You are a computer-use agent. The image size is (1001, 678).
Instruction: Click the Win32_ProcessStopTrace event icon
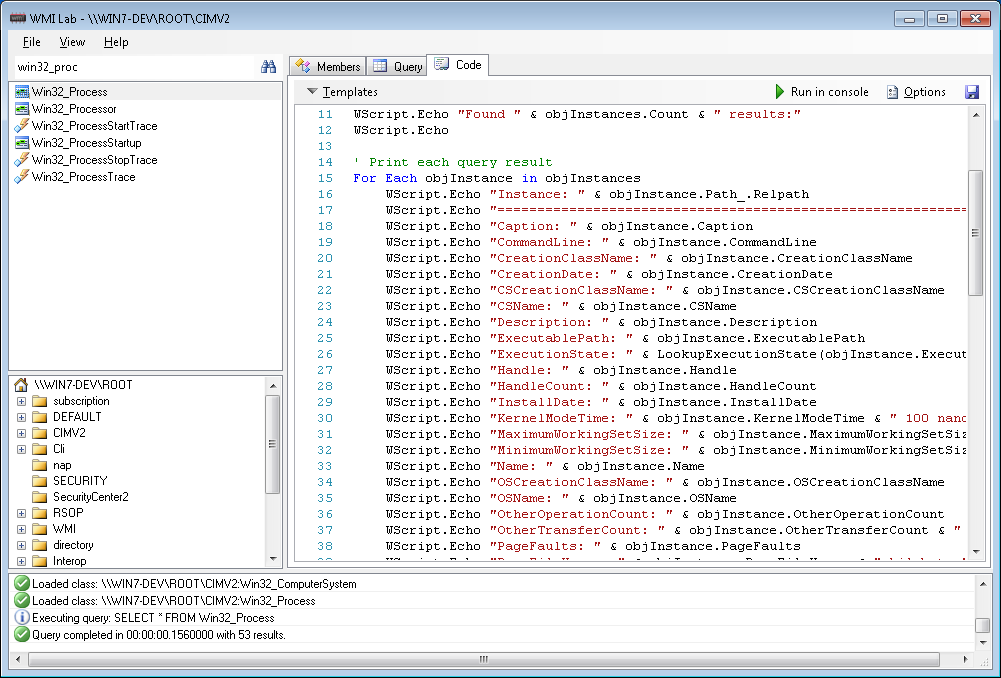coord(22,160)
